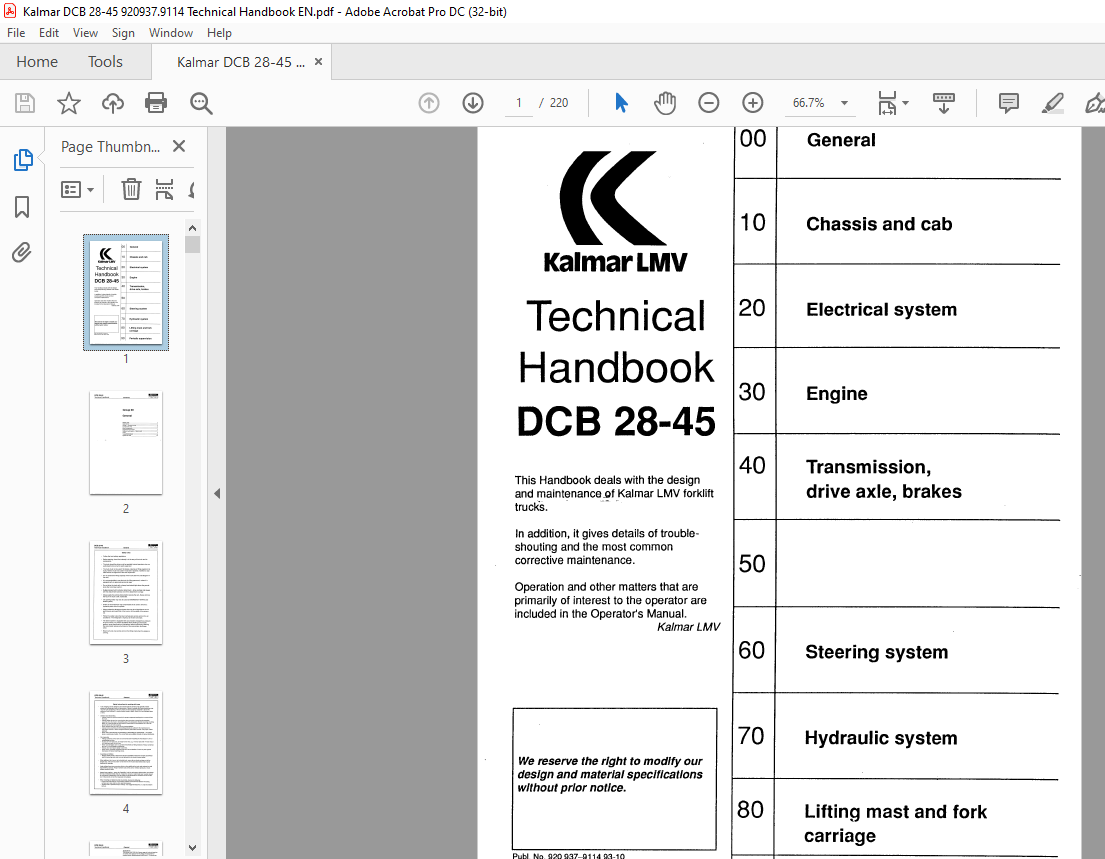Close the Page Thumbnails panel

click(x=179, y=146)
